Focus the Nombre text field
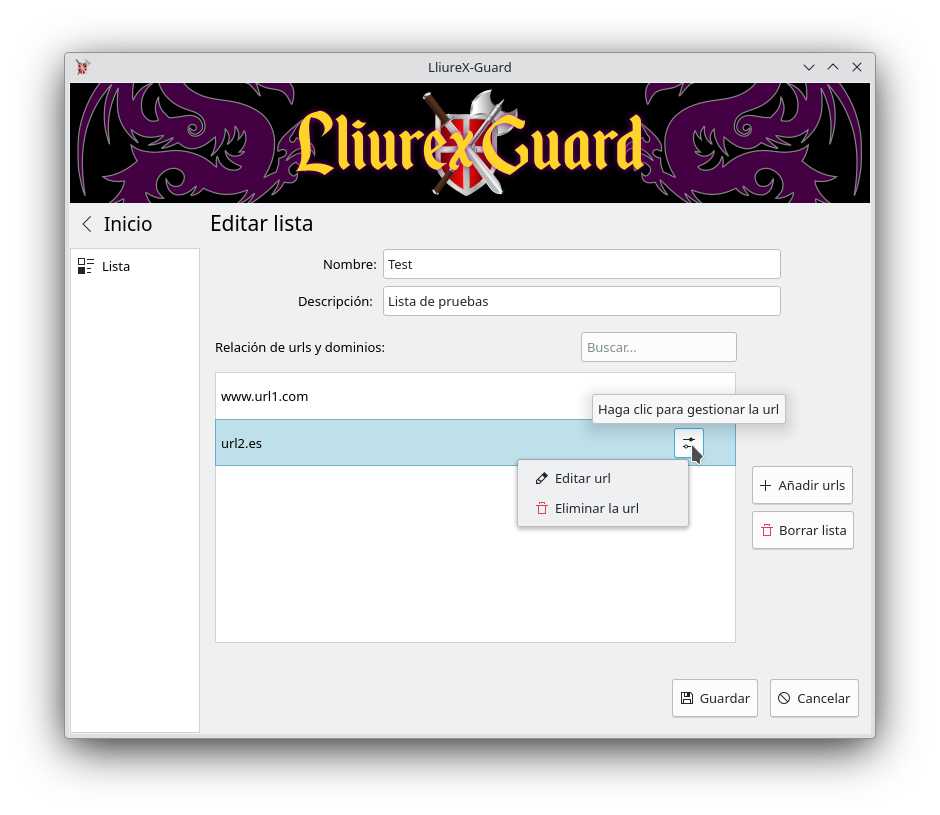This screenshot has width=940, height=815. click(x=582, y=264)
